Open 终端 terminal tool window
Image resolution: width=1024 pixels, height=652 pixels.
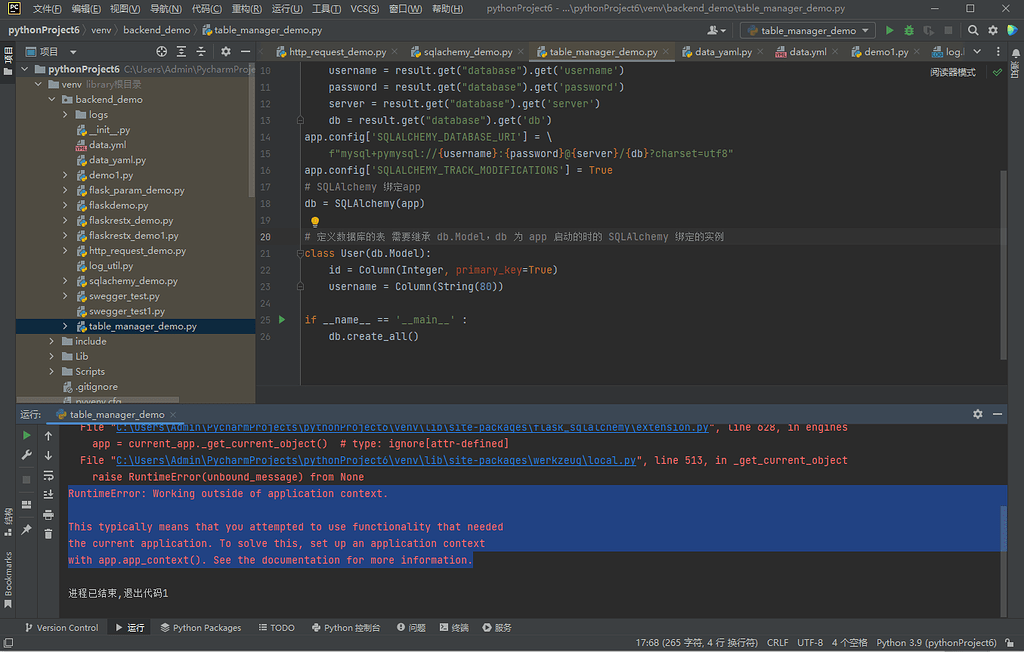coord(454,627)
